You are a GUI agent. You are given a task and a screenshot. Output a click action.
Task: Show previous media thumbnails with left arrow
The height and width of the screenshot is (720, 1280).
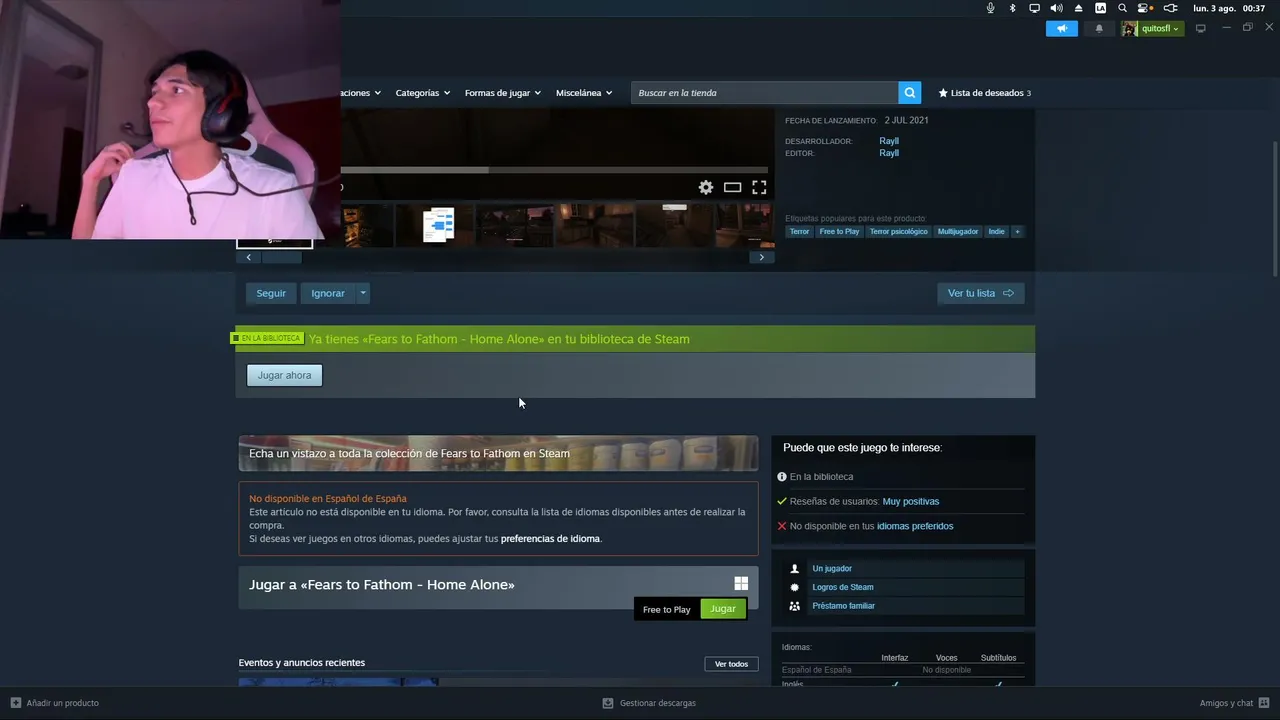coord(249,257)
